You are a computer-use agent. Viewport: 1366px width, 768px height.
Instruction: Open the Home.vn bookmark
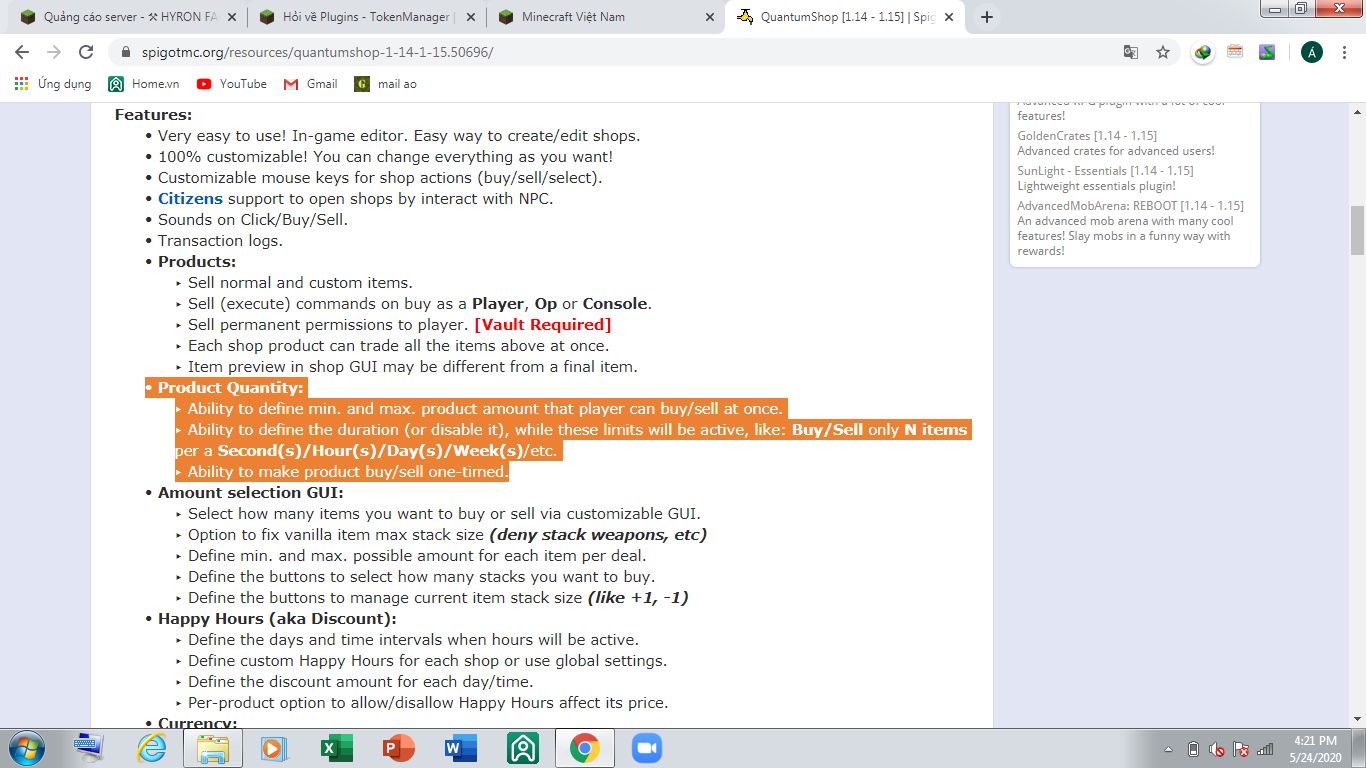point(144,84)
